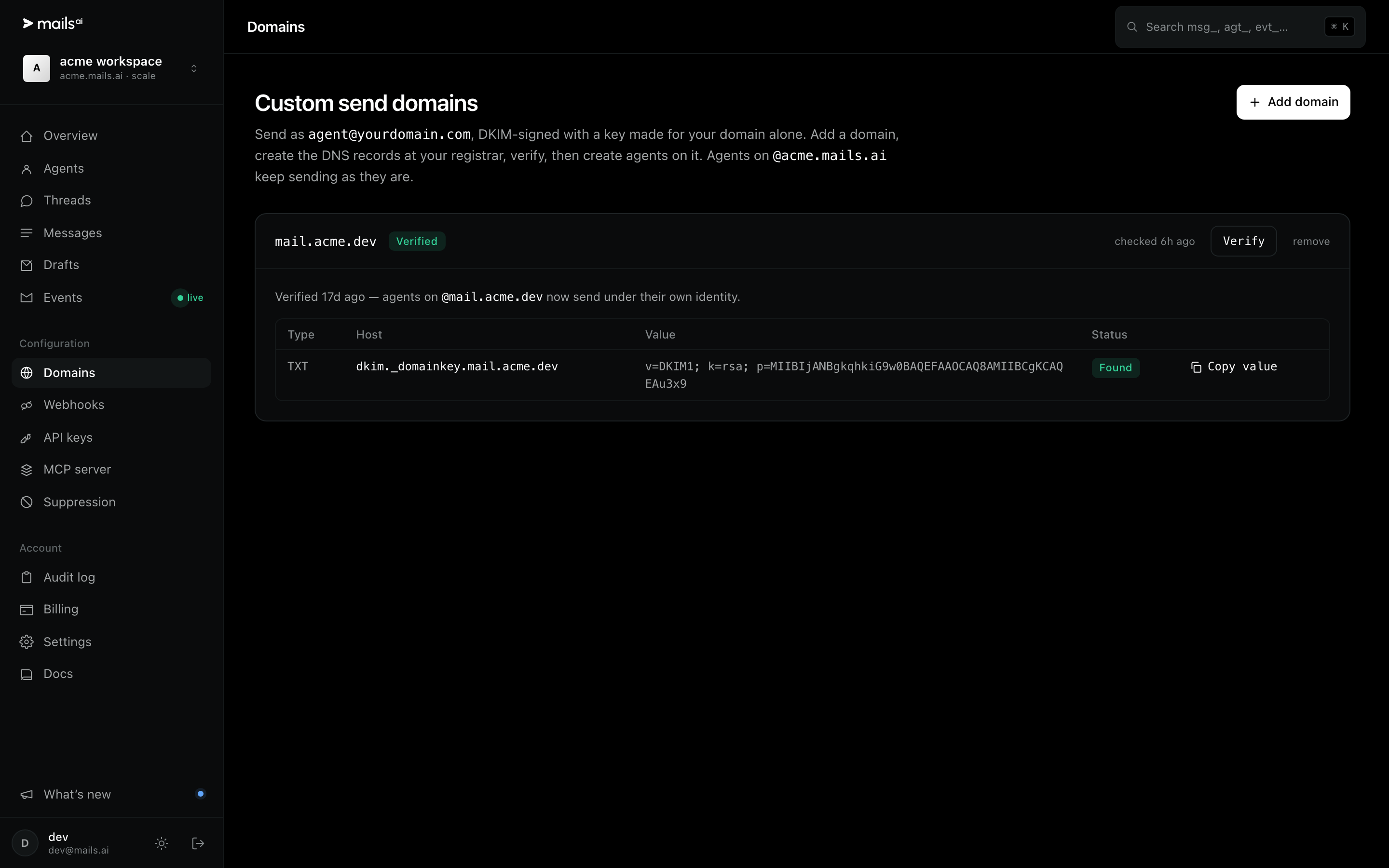Viewport: 1389px width, 868px height.
Task: Open the Overview home icon
Action: pos(27,136)
